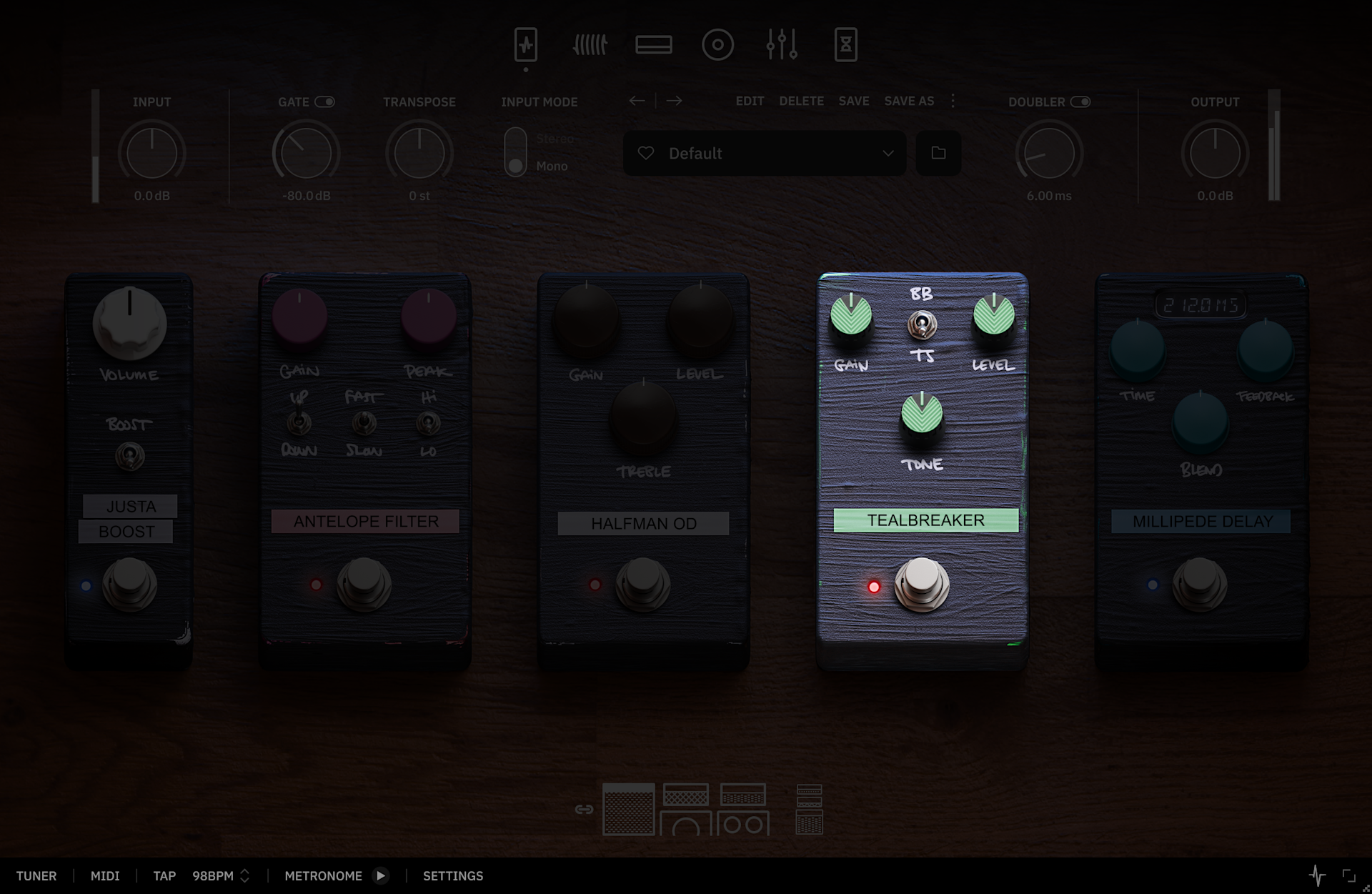Open the MIDI menu
The height and width of the screenshot is (894, 1372).
(x=105, y=875)
